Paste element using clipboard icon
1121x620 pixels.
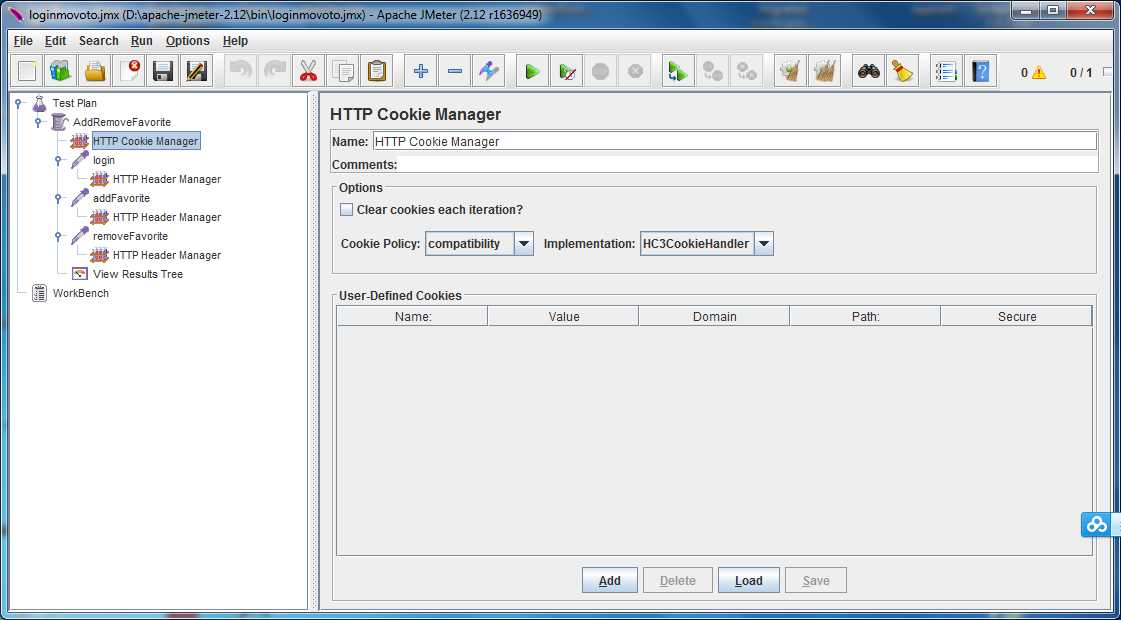[x=377, y=71]
